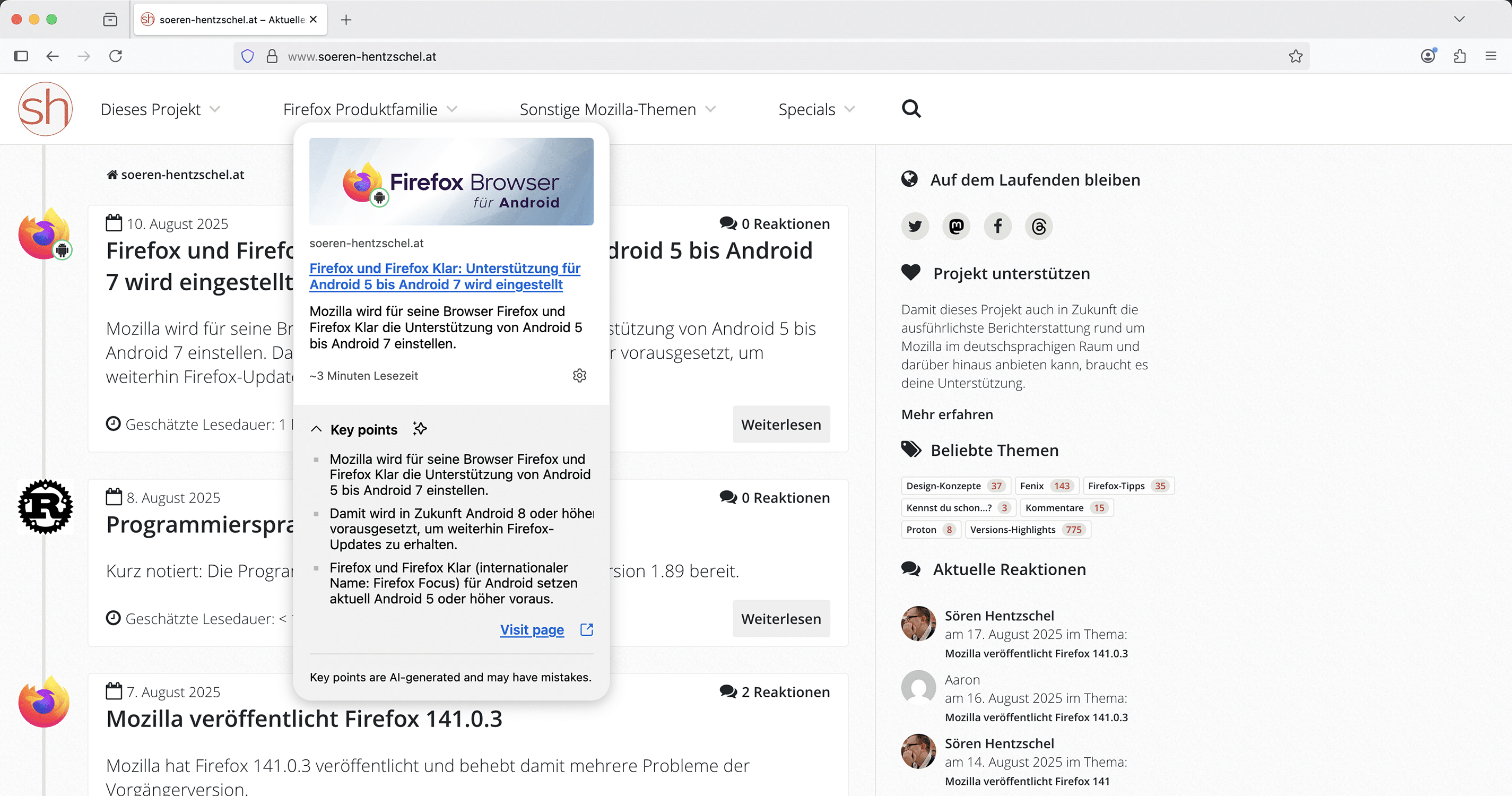
Task: Open the Threads social icon
Action: [1039, 226]
